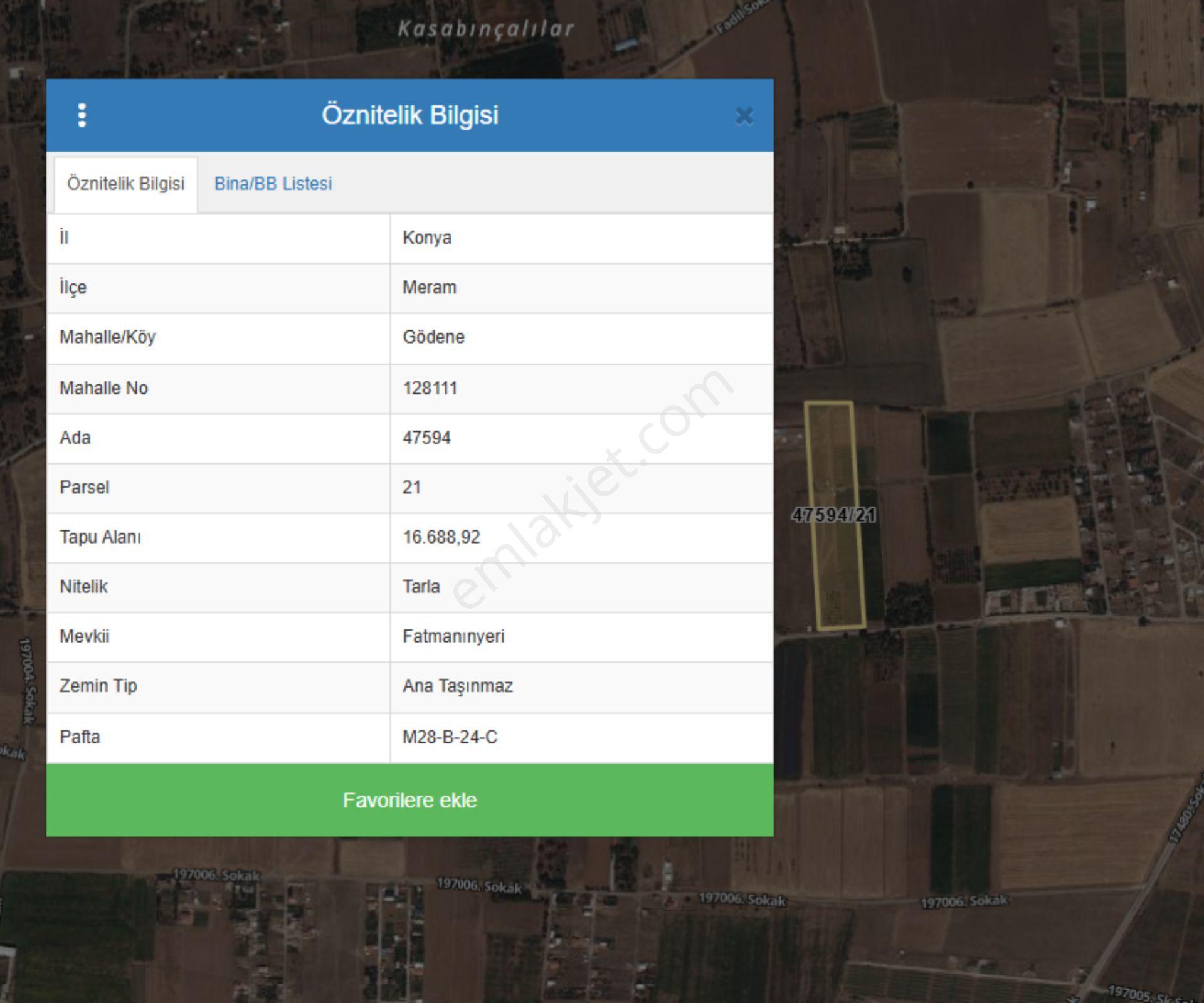1204x1003 pixels.
Task: Click the Mahalle No value 128111
Action: [x=430, y=388]
